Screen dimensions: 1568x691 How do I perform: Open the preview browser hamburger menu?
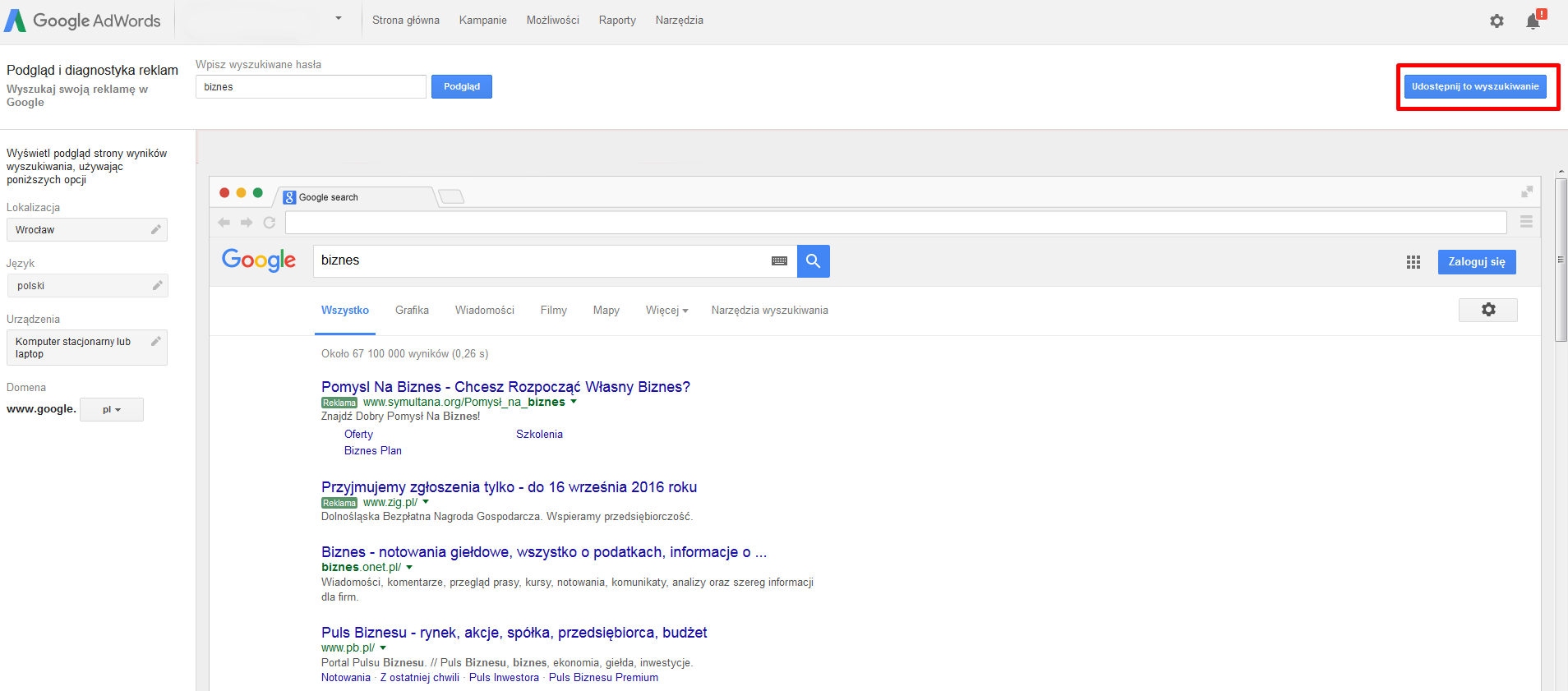tap(1526, 222)
